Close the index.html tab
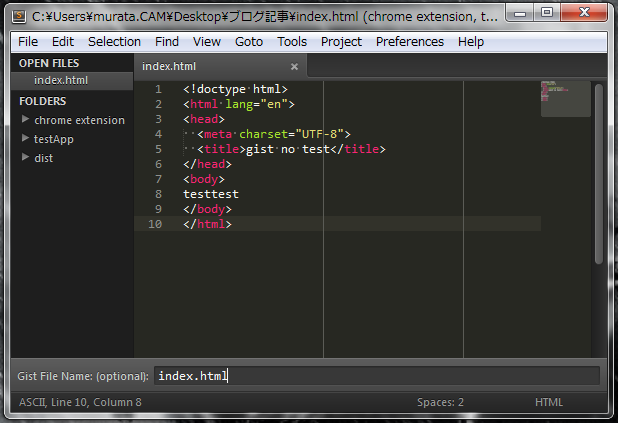This screenshot has width=618, height=423. (x=294, y=67)
